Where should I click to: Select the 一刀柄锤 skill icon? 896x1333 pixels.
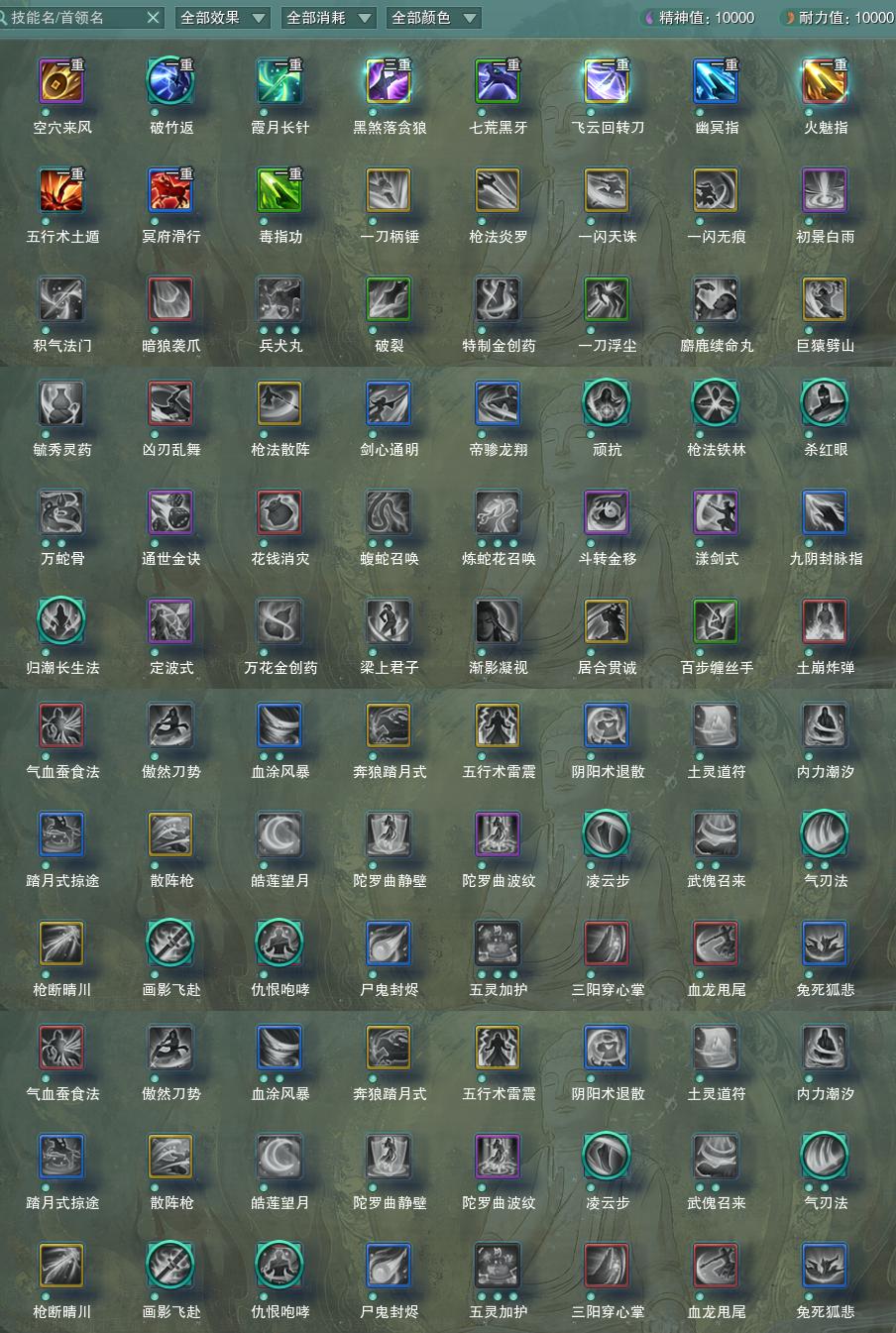coord(390,190)
